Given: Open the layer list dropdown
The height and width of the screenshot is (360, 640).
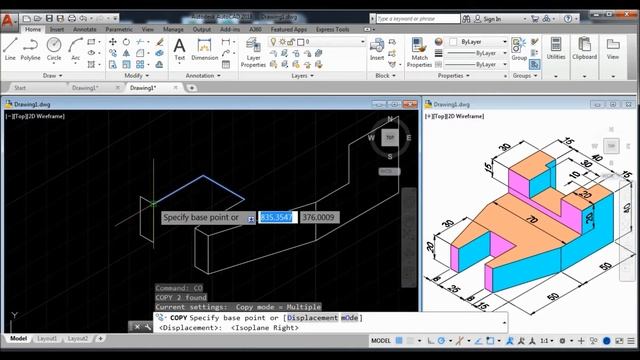Looking at the screenshot, I should [x=362, y=42].
